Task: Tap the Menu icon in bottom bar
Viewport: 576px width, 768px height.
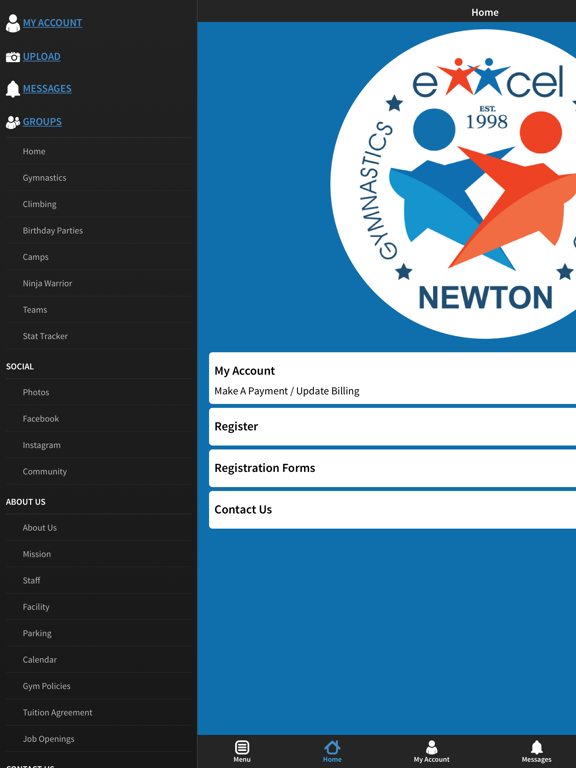Action: [x=242, y=747]
